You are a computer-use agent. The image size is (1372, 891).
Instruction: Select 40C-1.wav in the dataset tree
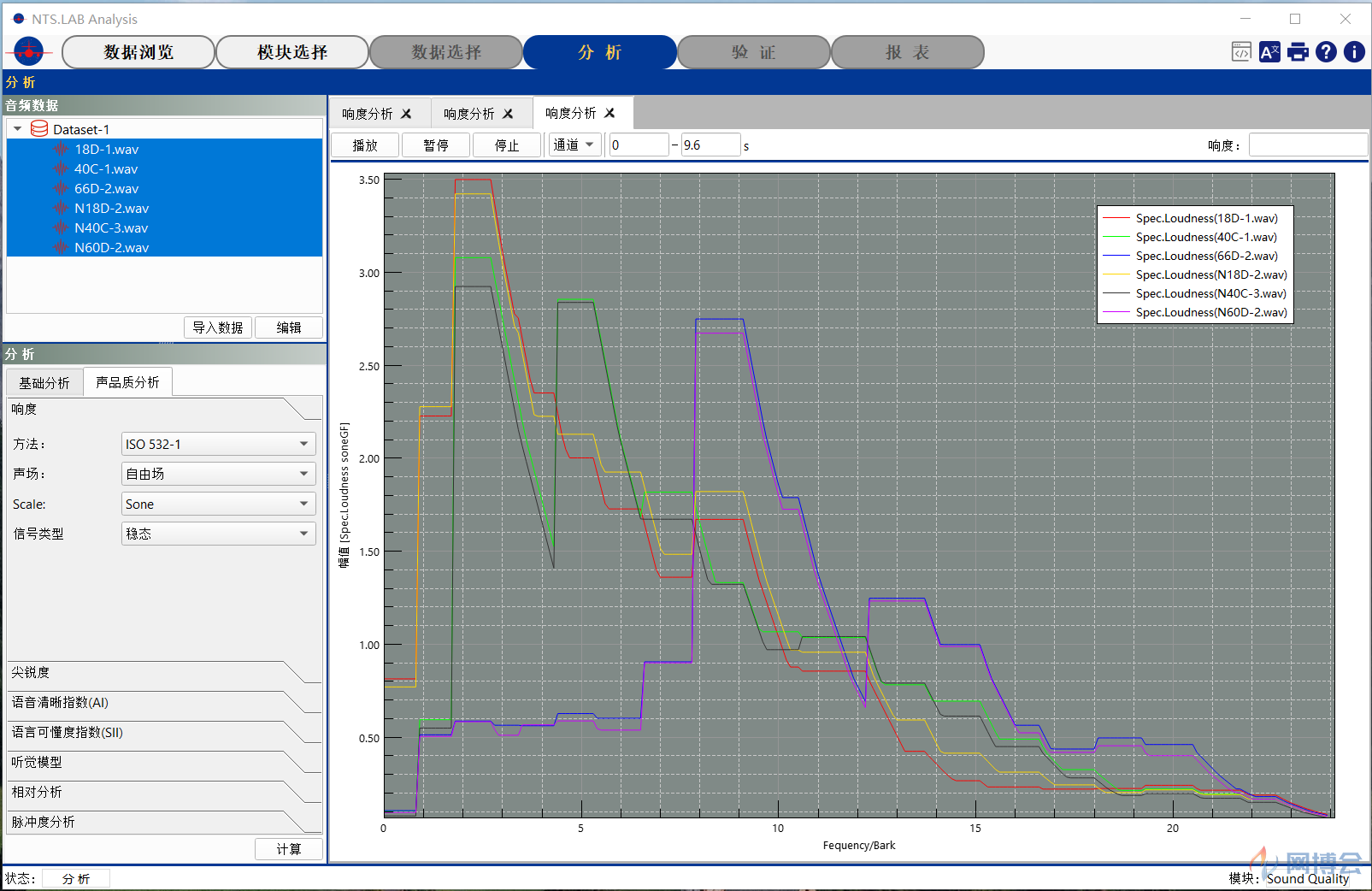click(164, 168)
